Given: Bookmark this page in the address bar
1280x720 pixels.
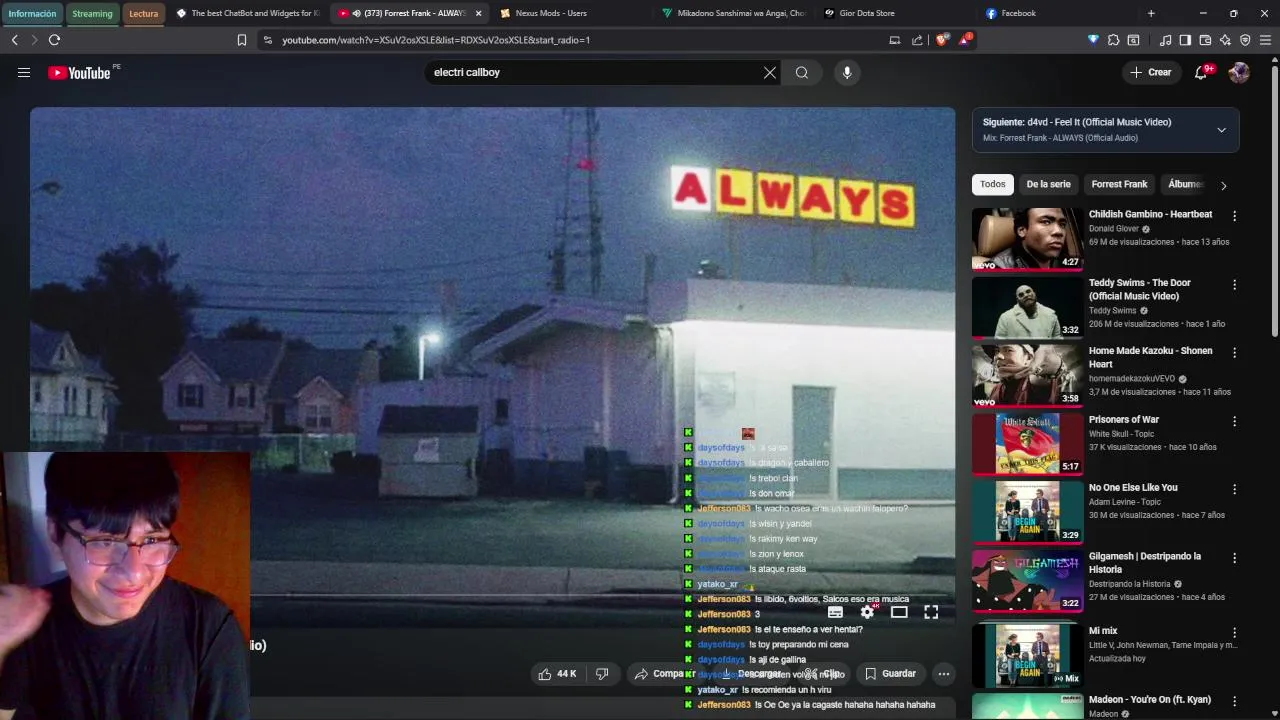Looking at the screenshot, I should 242,40.
